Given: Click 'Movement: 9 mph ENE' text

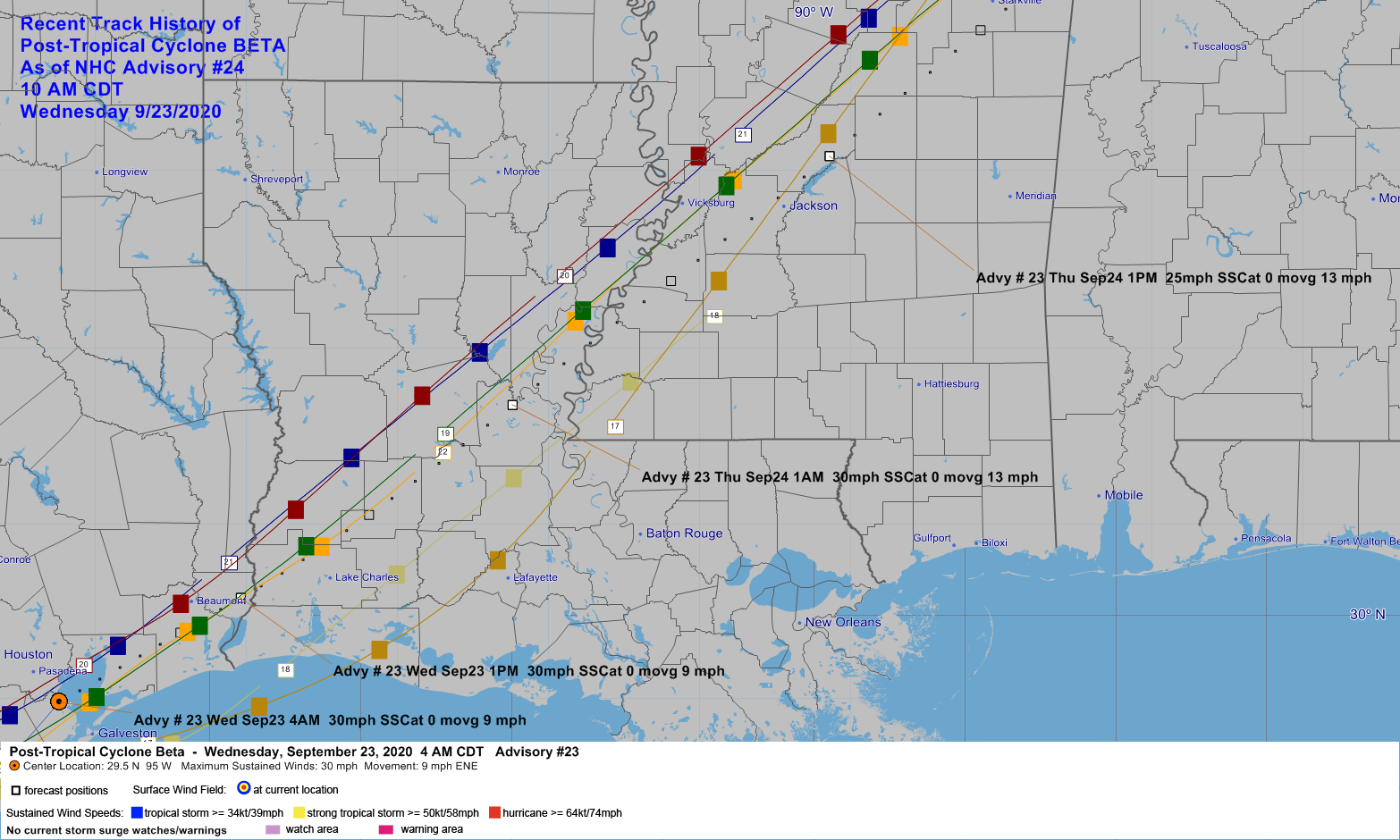Looking at the screenshot, I should [x=421, y=766].
